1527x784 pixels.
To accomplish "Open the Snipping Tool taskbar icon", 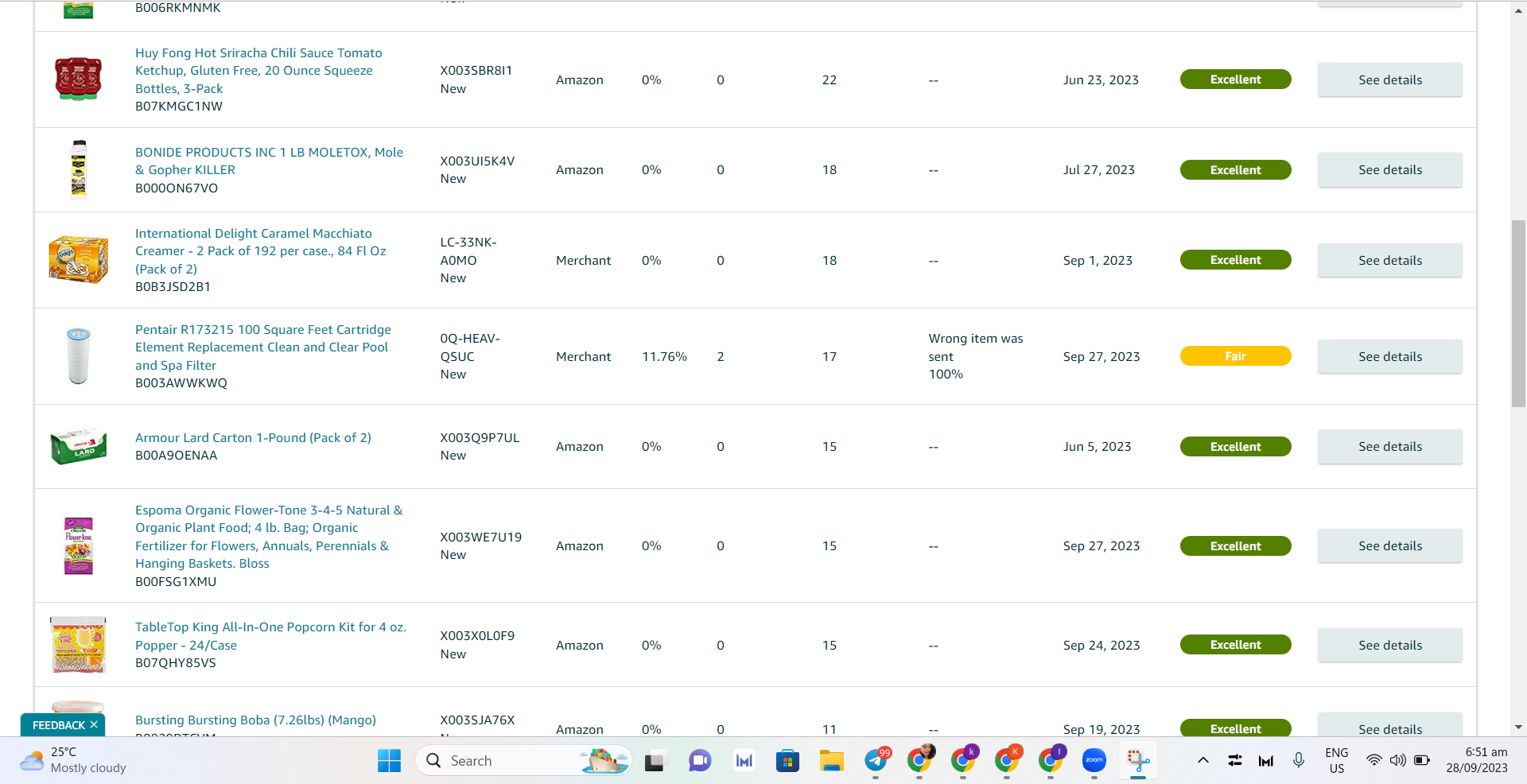I will tap(1138, 761).
